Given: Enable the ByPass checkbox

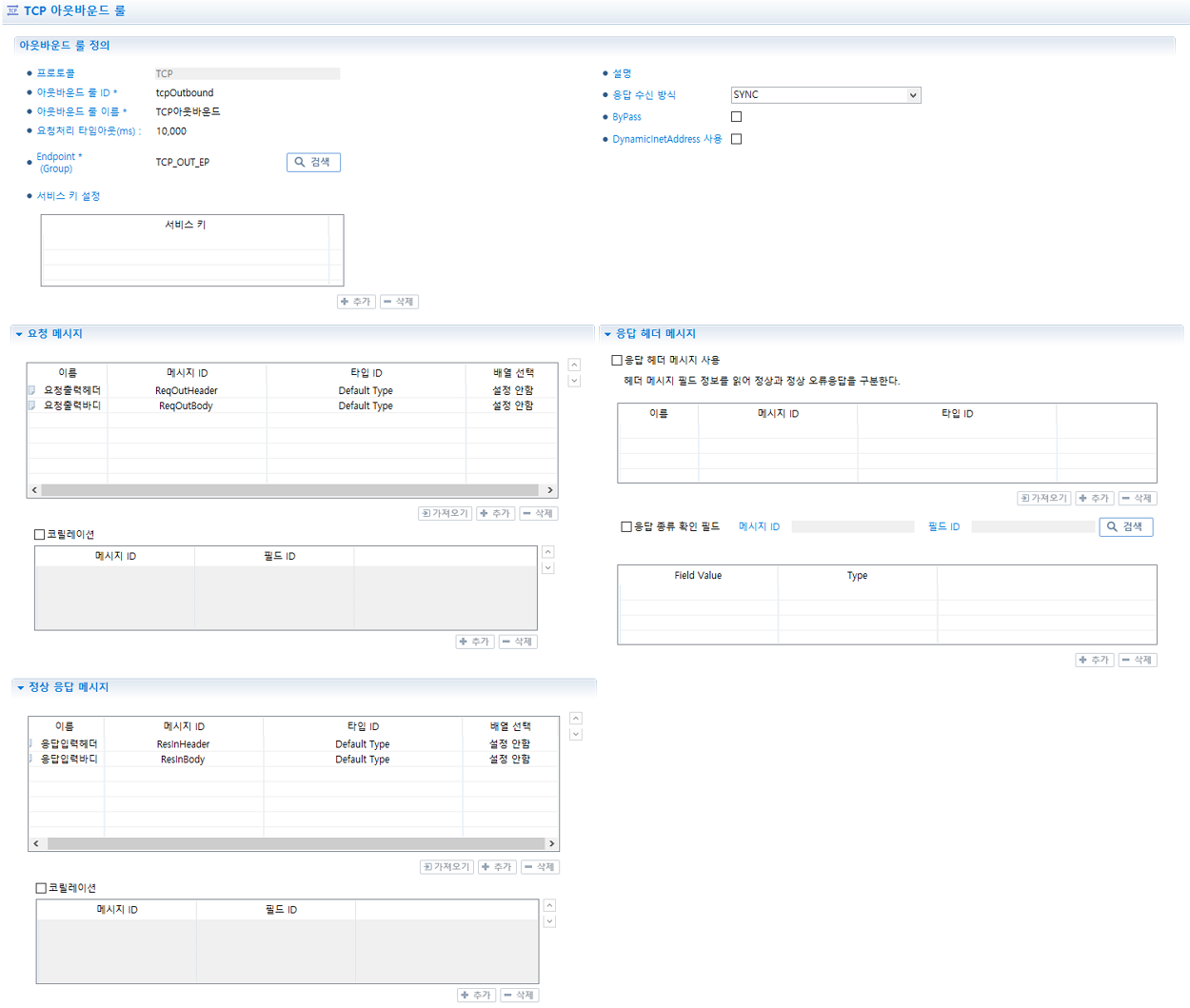Looking at the screenshot, I should 737,116.
